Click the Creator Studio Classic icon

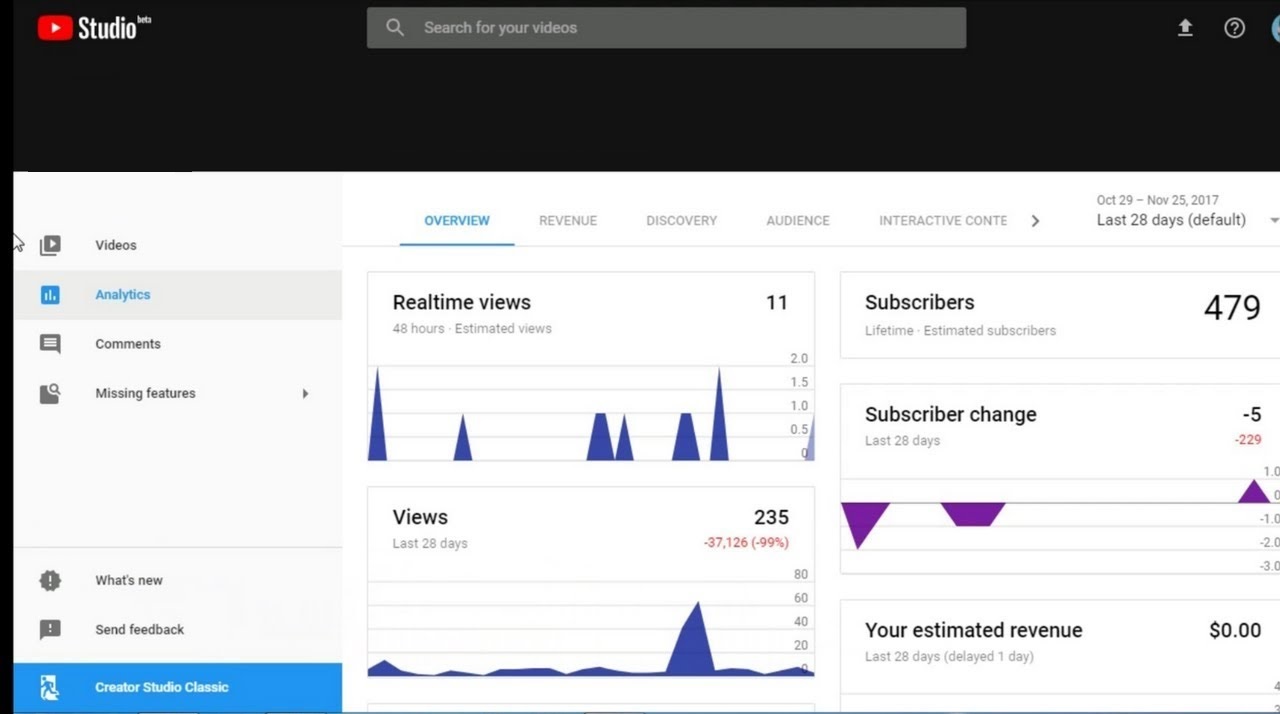coord(50,687)
